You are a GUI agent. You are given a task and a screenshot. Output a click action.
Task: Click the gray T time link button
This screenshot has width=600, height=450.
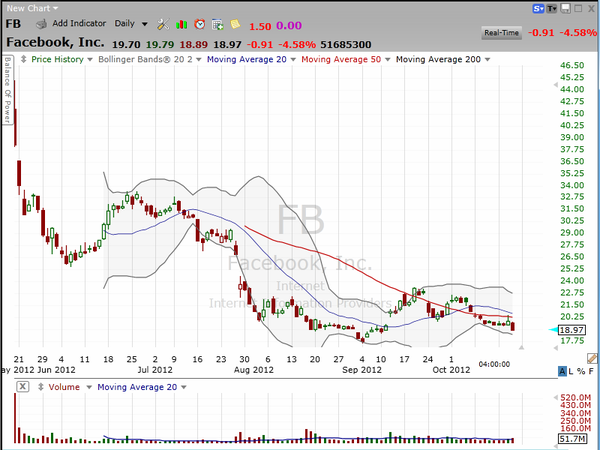552,8
